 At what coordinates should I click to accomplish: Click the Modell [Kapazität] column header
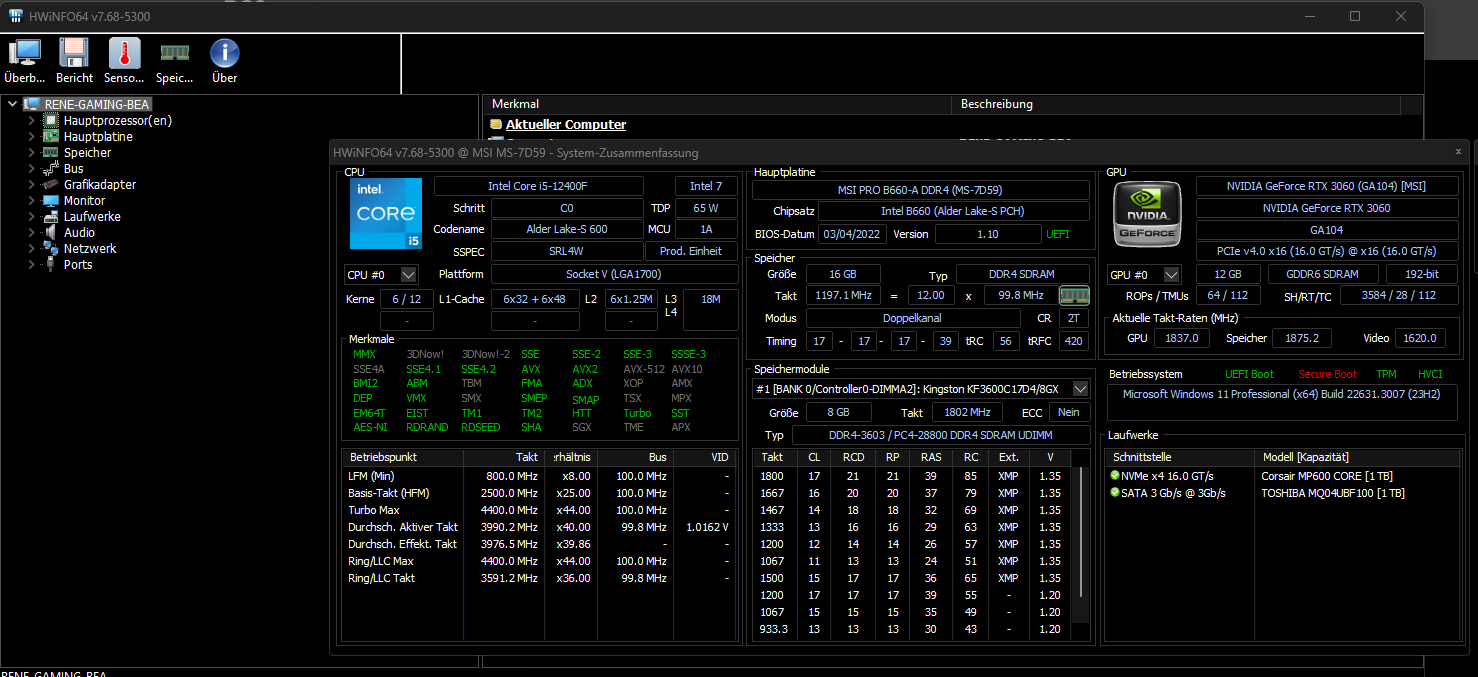click(x=1357, y=457)
